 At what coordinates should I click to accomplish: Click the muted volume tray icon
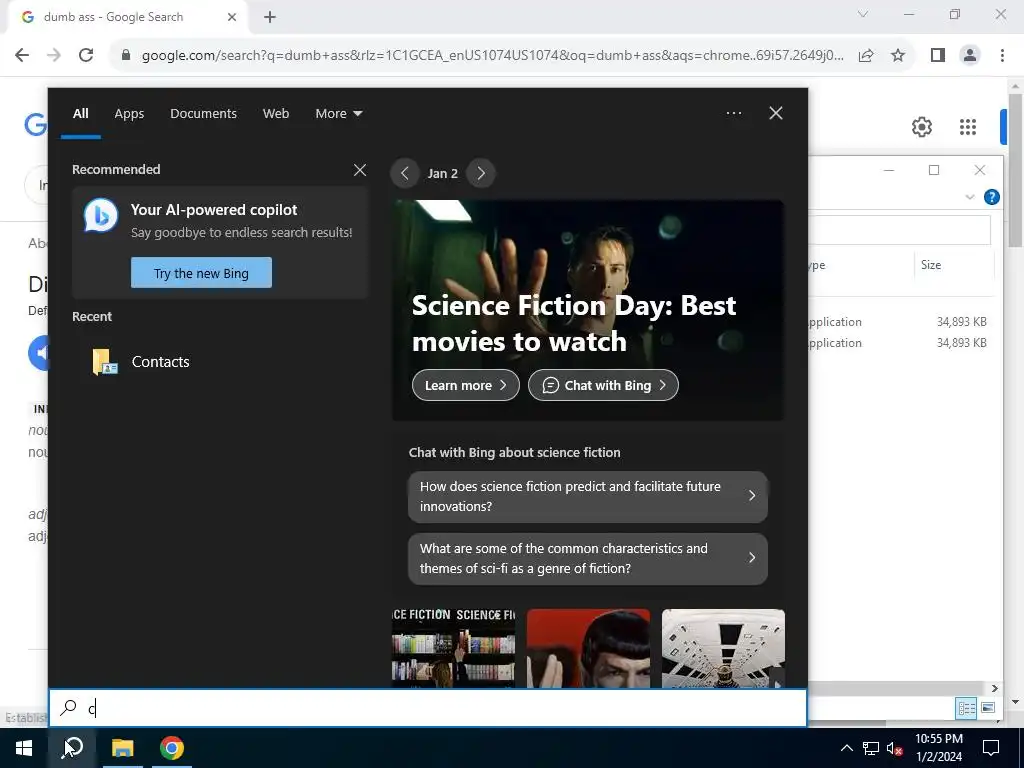[895, 748]
